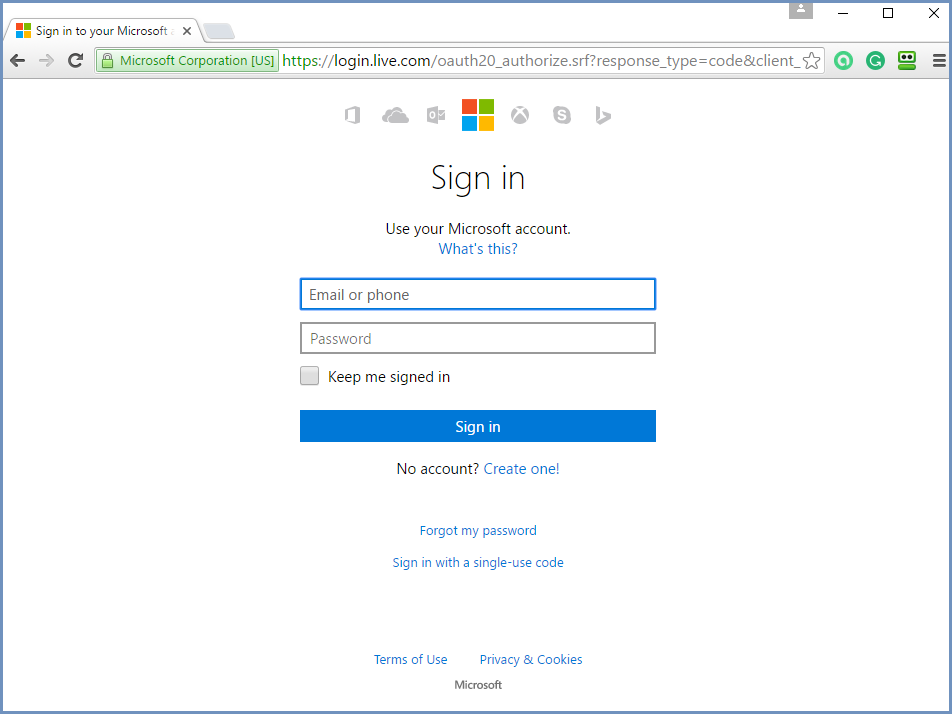The image size is (952, 714).
Task: Select the Sign in to your Microsoft tab
Action: point(95,31)
